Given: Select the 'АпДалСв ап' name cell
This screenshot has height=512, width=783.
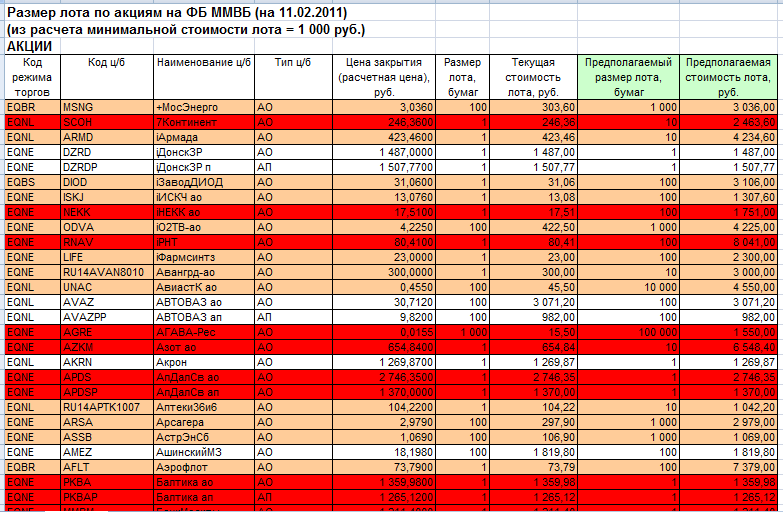Looking at the screenshot, I should click(204, 392).
